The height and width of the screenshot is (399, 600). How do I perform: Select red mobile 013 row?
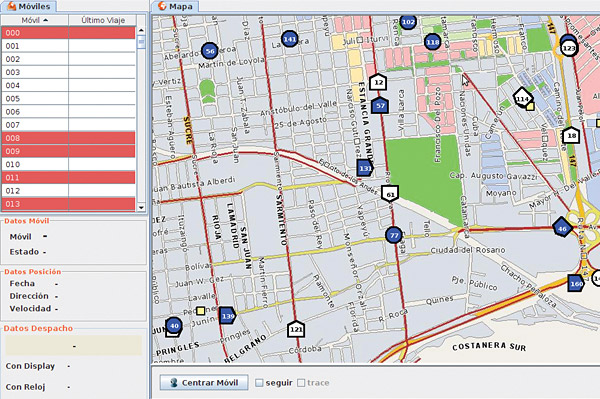tap(68, 204)
